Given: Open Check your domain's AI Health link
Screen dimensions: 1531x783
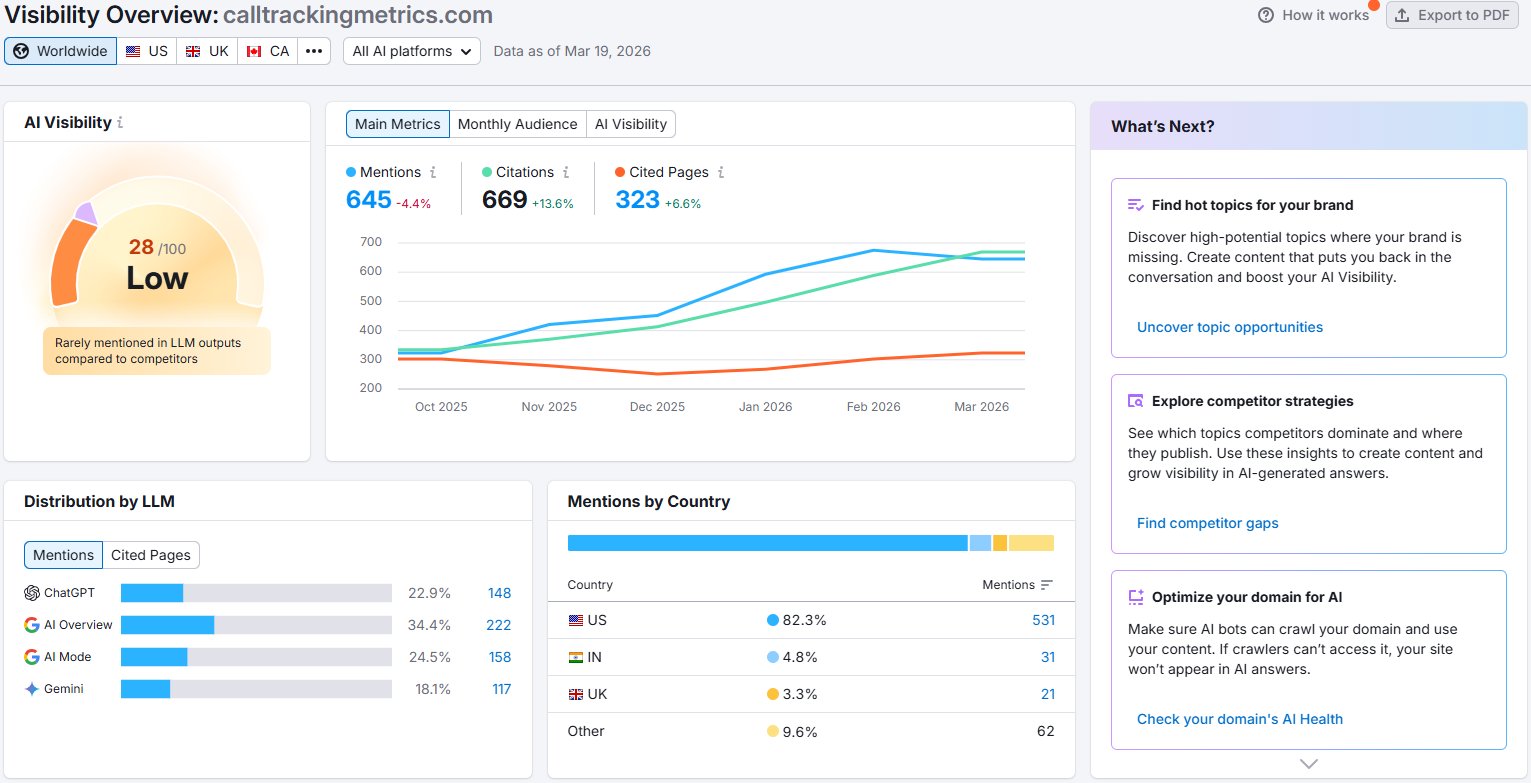Looking at the screenshot, I should click(x=1240, y=719).
